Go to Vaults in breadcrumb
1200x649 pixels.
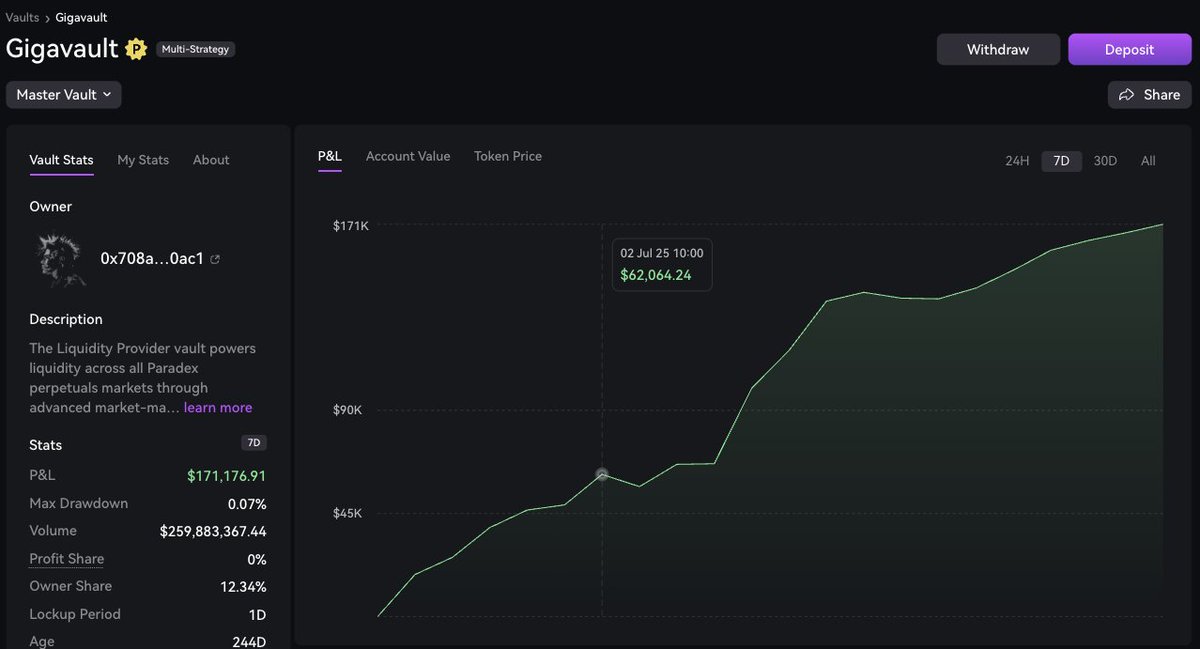click(22, 17)
